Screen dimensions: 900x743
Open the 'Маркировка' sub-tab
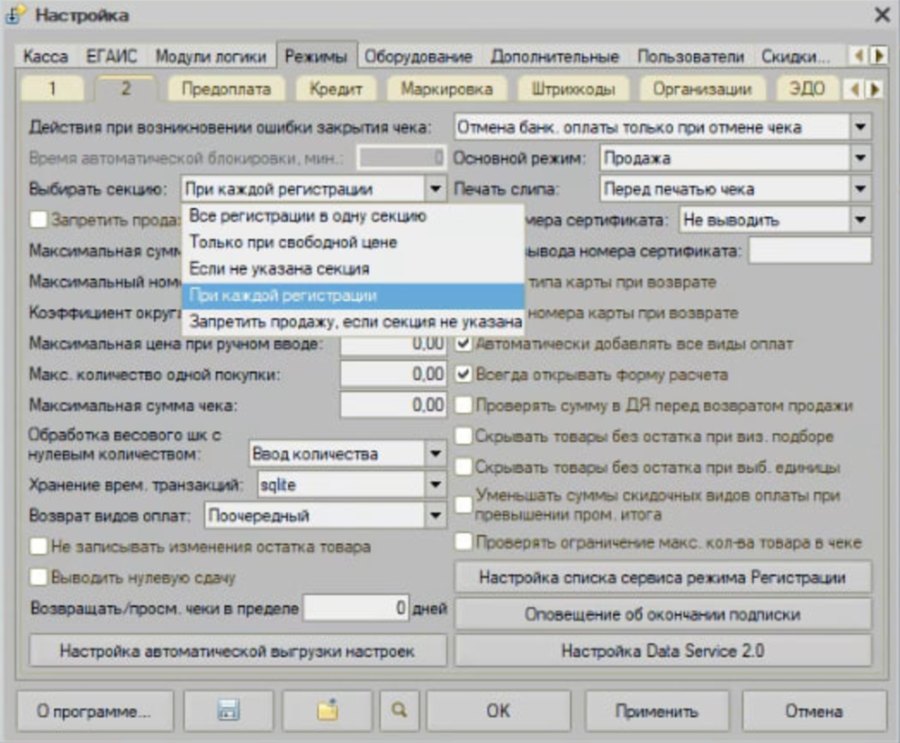click(447, 89)
